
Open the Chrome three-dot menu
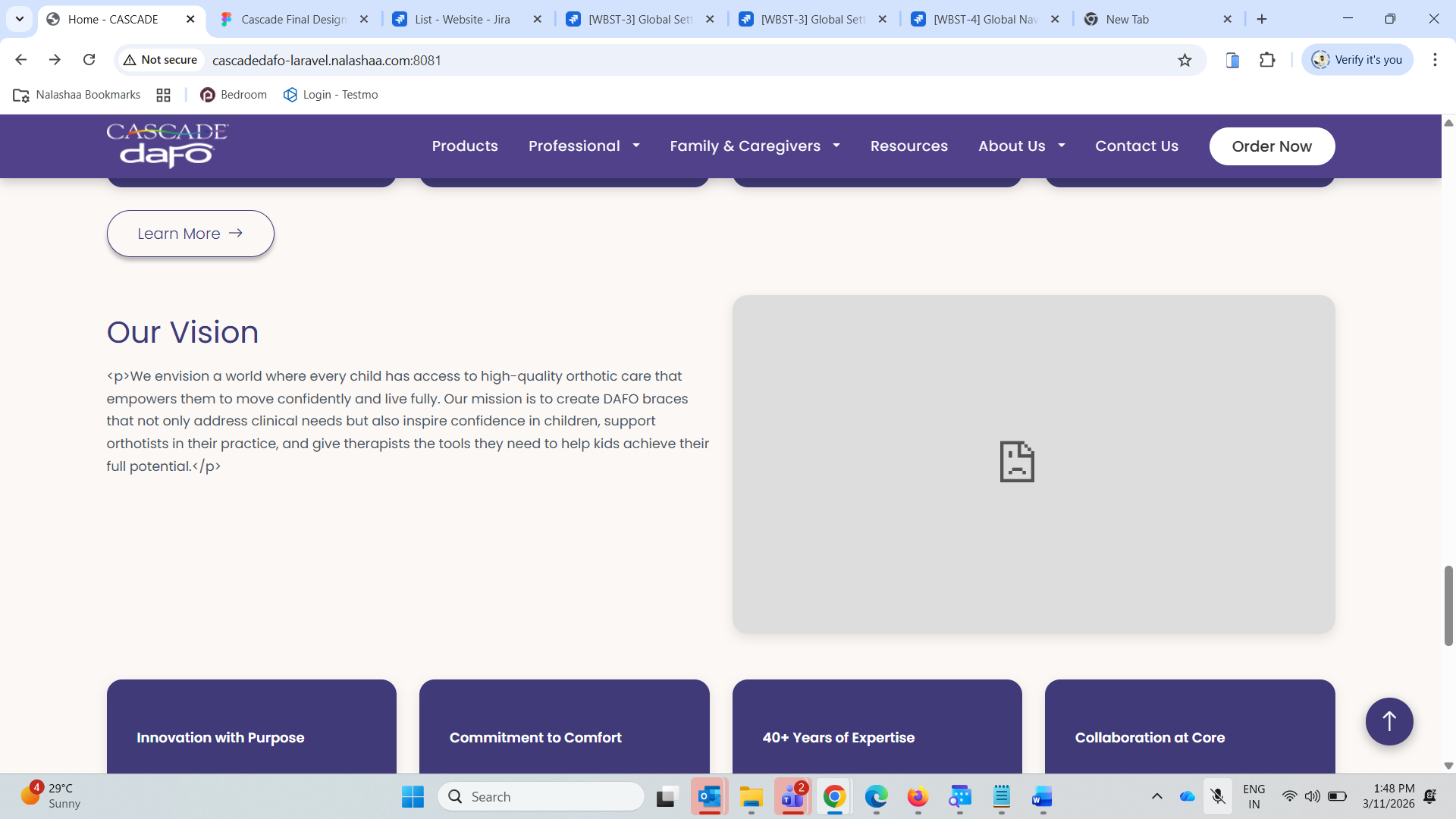tap(1435, 60)
